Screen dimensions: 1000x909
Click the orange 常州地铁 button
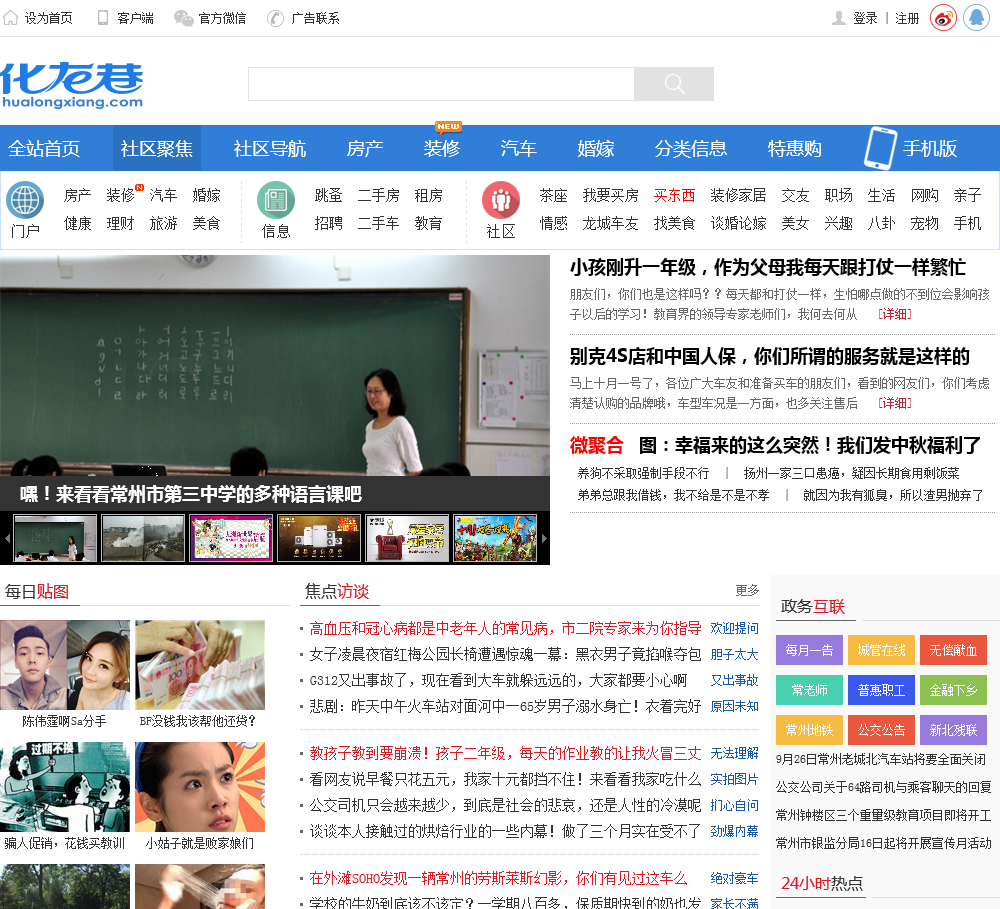pos(809,730)
